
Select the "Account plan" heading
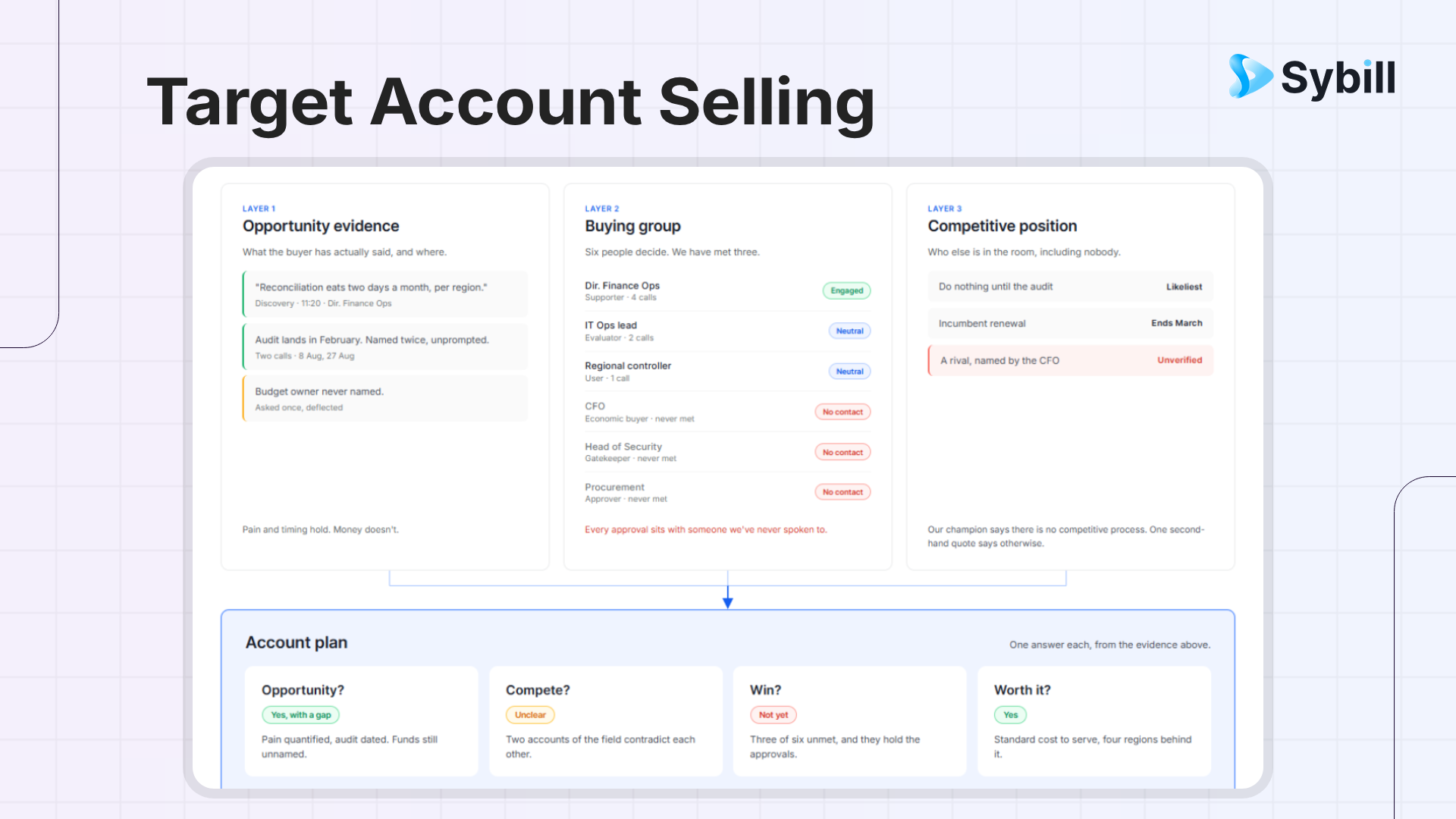(x=297, y=642)
